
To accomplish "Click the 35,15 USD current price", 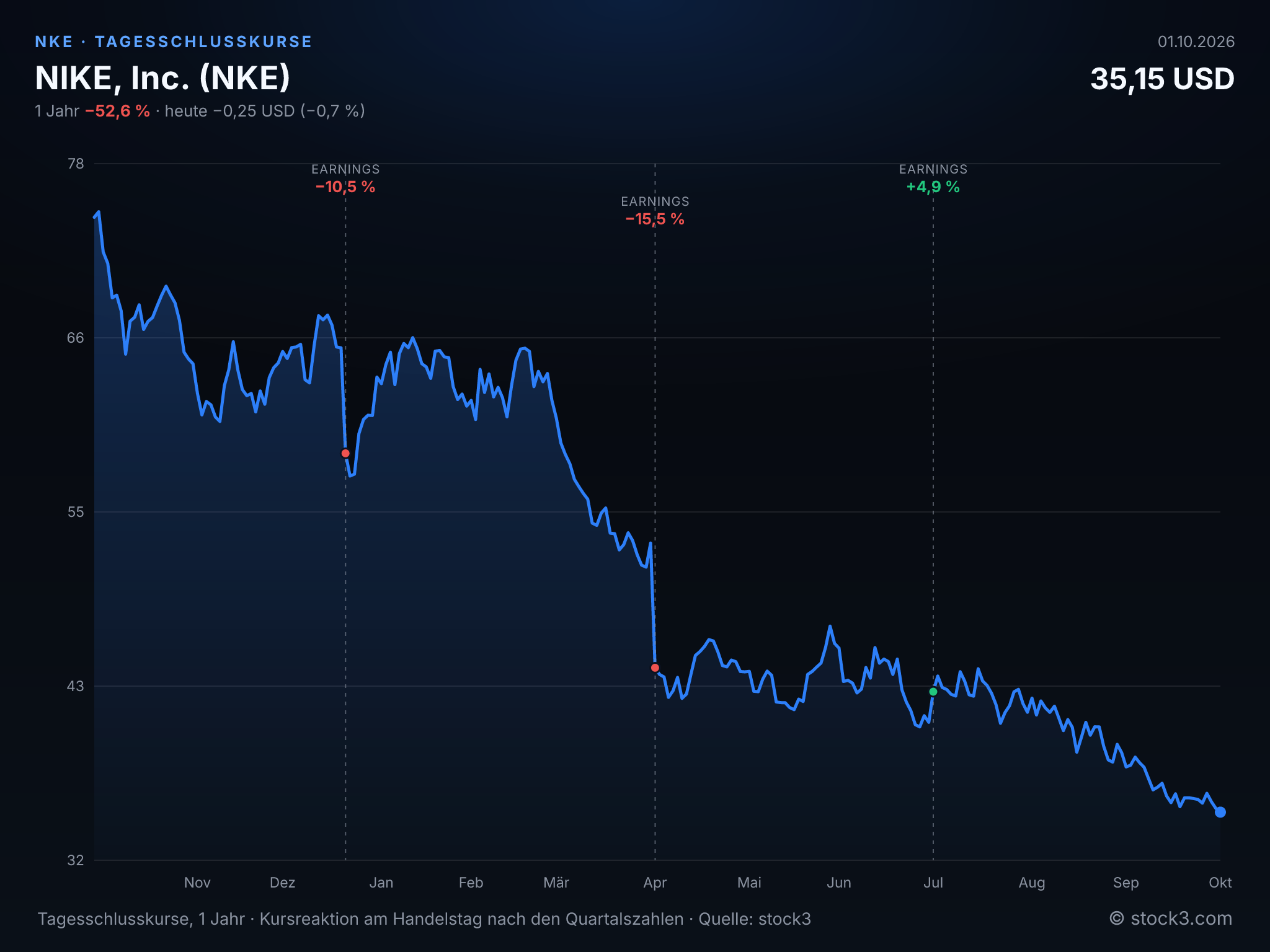I will [x=1162, y=79].
